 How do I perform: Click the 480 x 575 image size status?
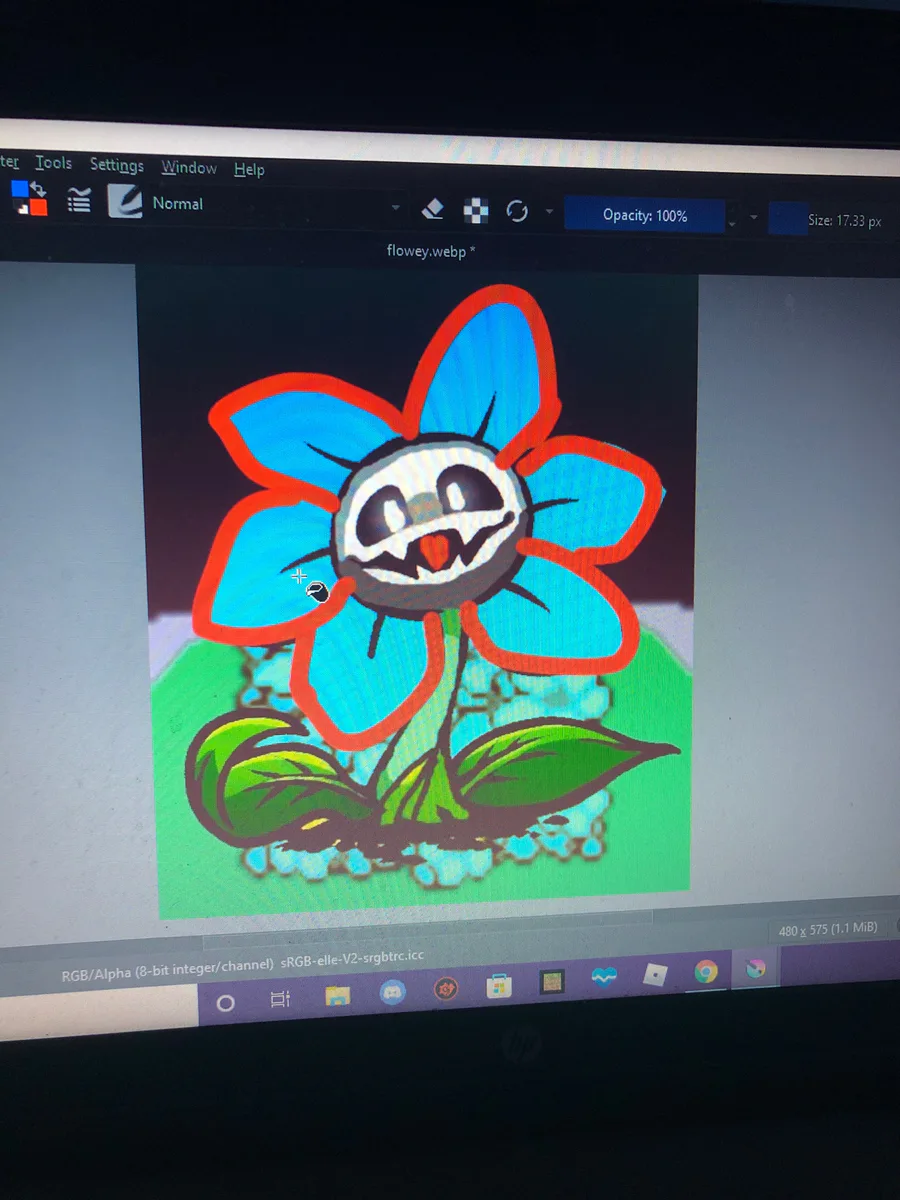tap(828, 929)
